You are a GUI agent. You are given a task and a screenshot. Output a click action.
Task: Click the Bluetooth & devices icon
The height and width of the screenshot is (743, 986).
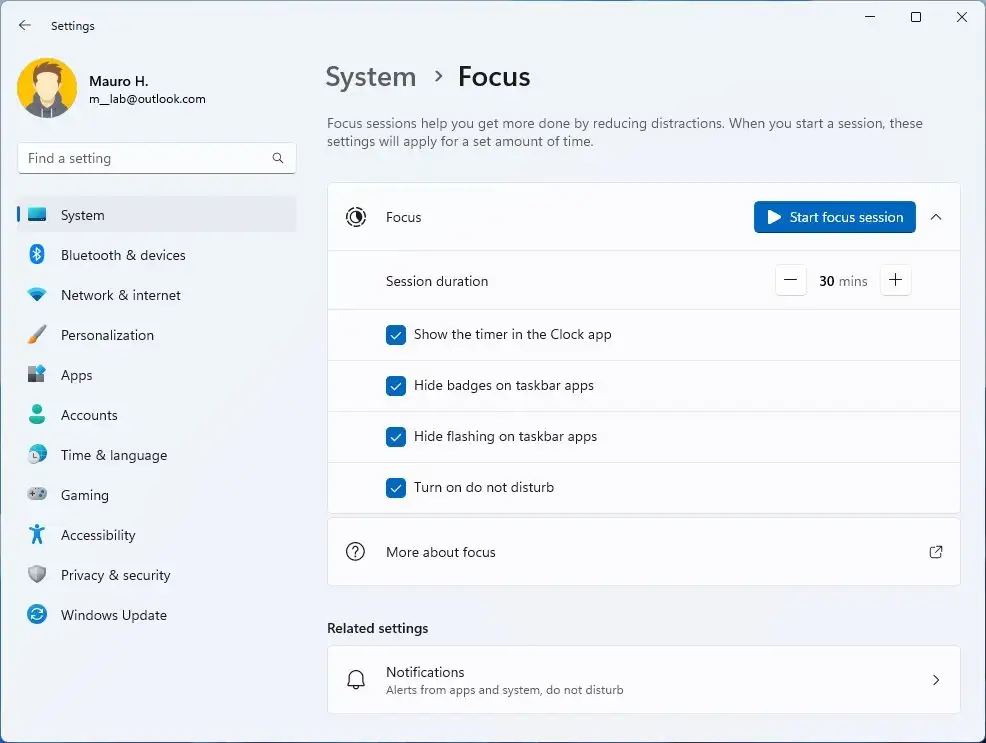(37, 255)
